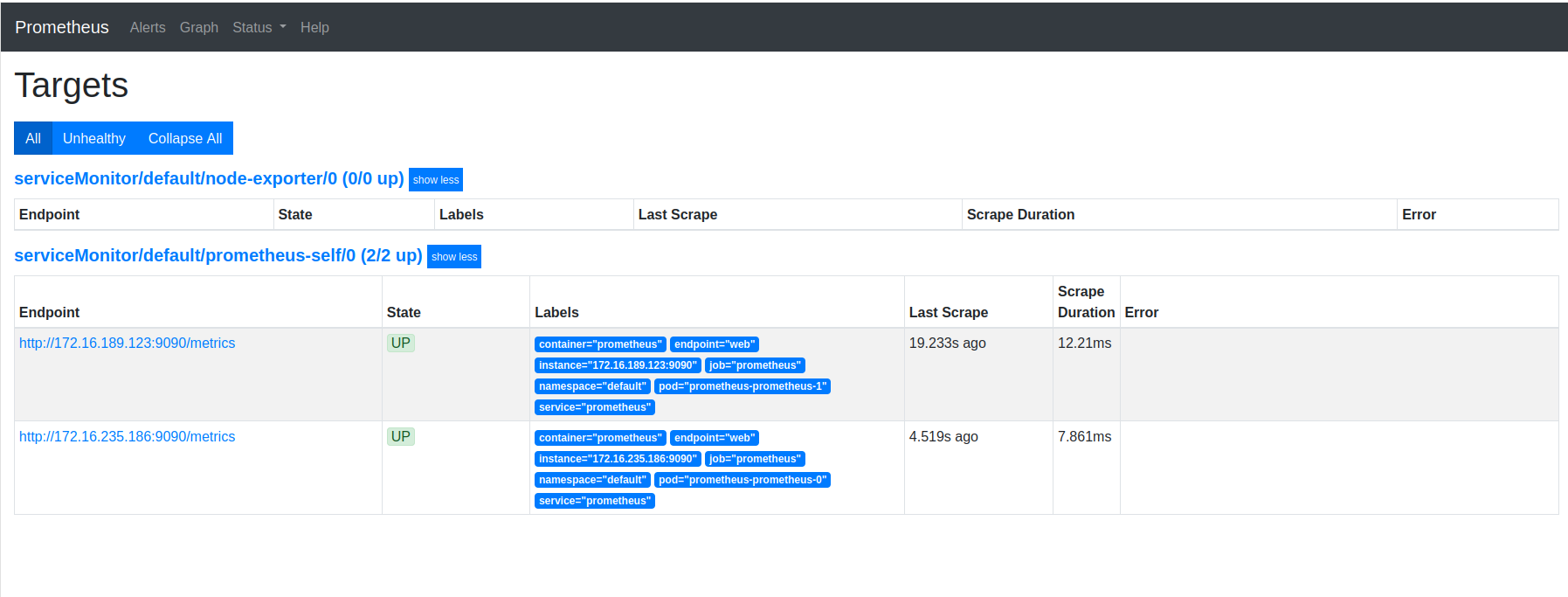Collapse prometheus-self section with show less
This screenshot has width=1568, height=597.
click(x=454, y=257)
